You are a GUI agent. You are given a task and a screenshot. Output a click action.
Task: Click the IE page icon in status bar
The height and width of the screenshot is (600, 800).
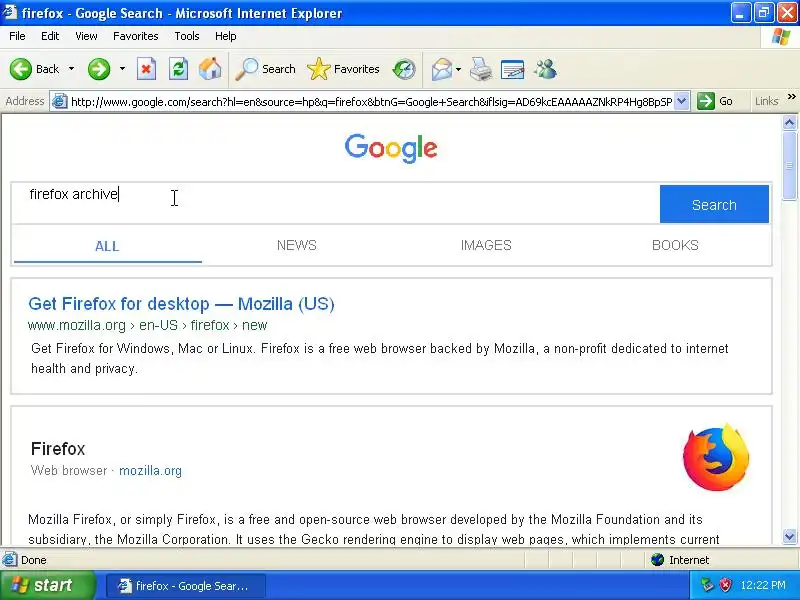[x=9, y=560]
